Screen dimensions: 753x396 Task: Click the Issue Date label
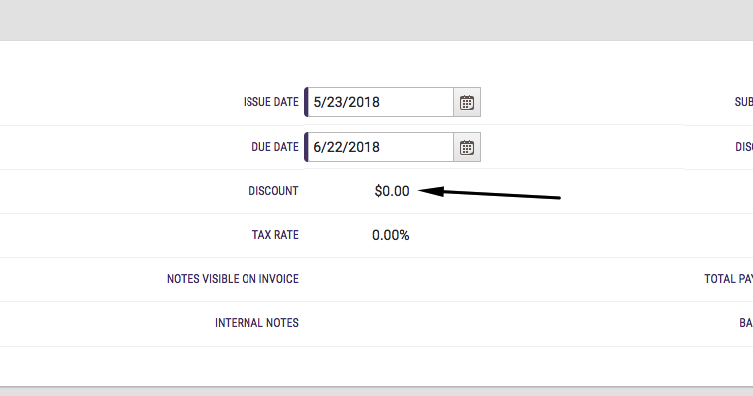271,102
